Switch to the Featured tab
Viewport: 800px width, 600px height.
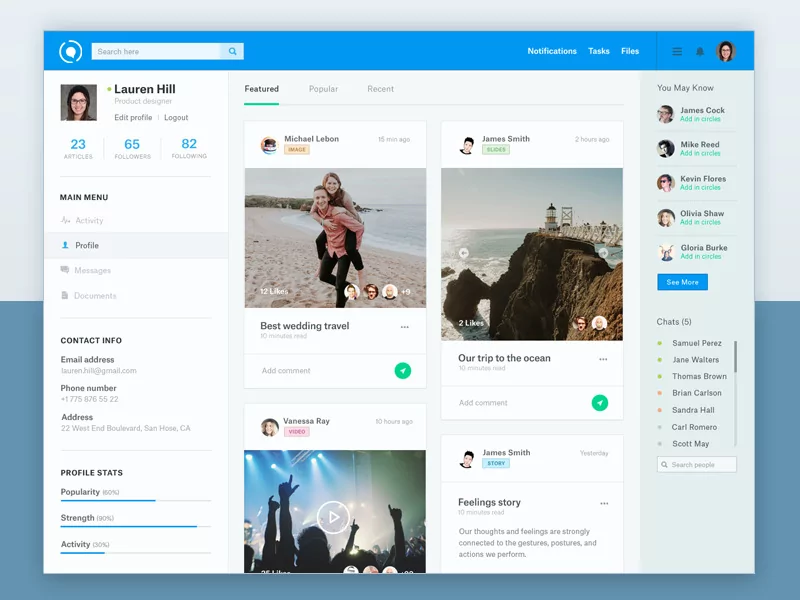pos(262,89)
